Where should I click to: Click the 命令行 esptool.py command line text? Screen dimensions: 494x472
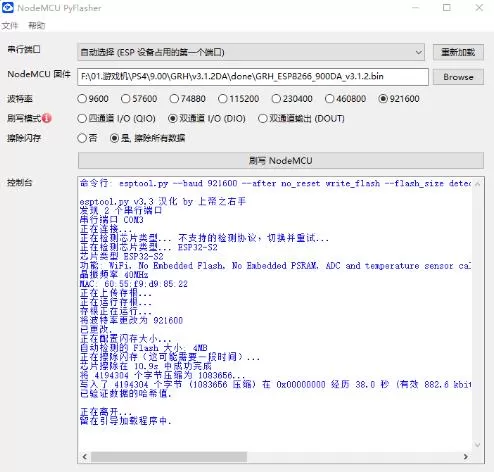click(275, 183)
